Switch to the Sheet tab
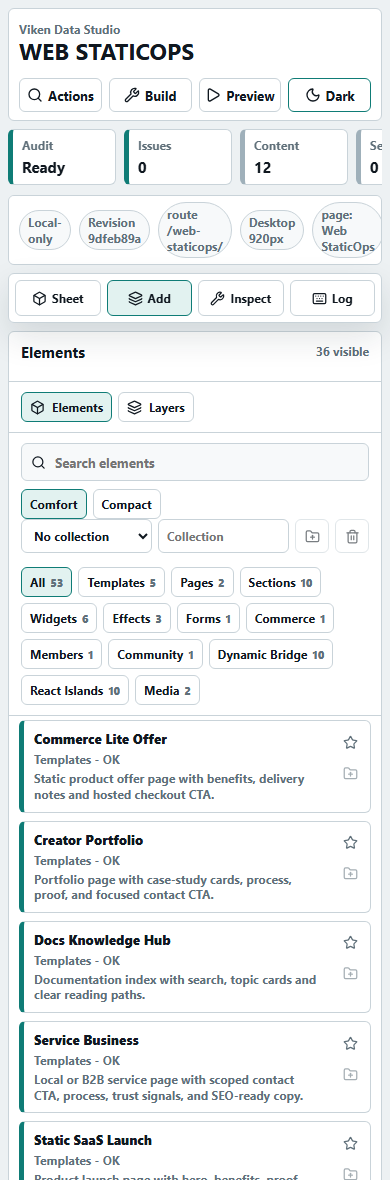The height and width of the screenshot is (1180, 390). tap(58, 298)
